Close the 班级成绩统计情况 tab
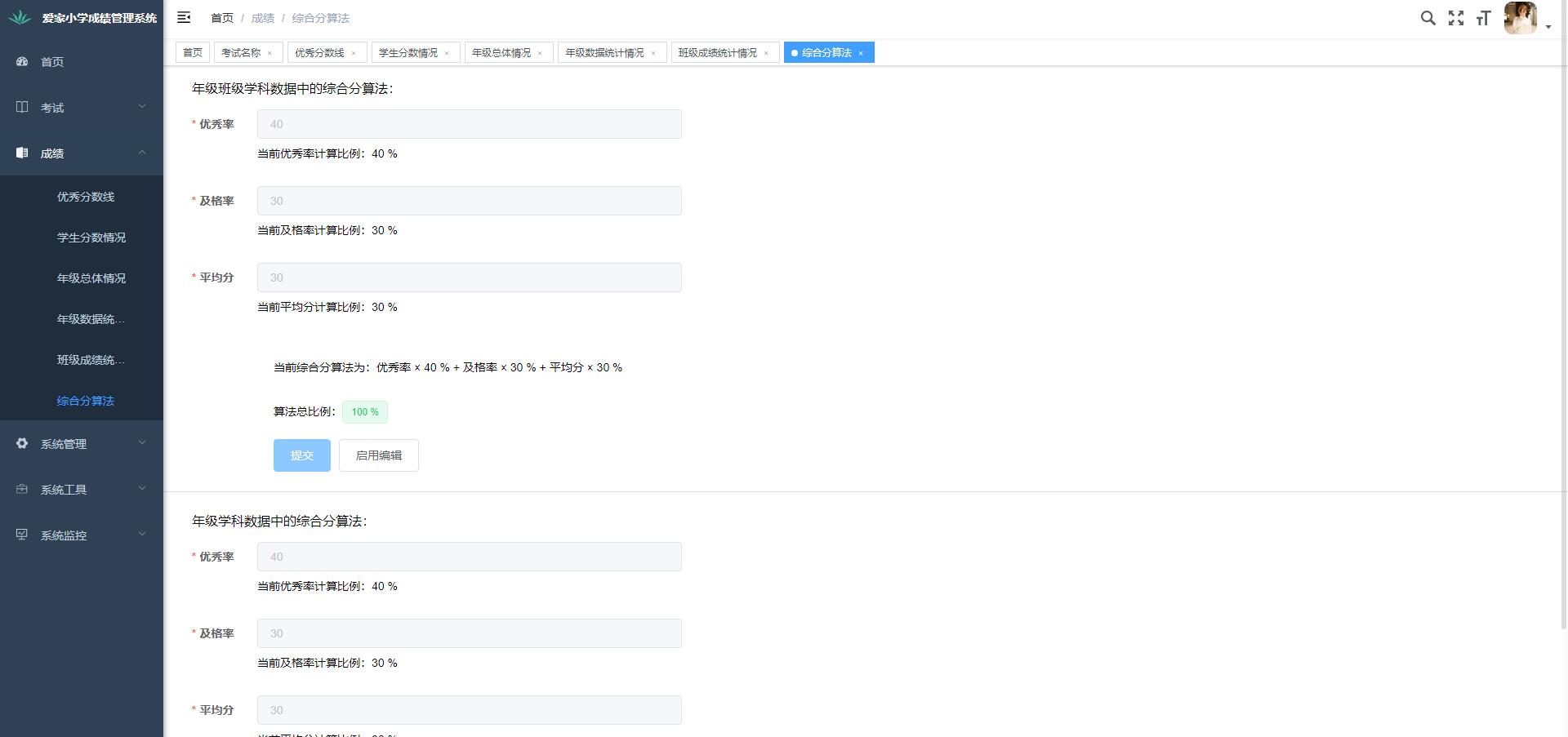This screenshot has height=737, width=1568. [766, 53]
